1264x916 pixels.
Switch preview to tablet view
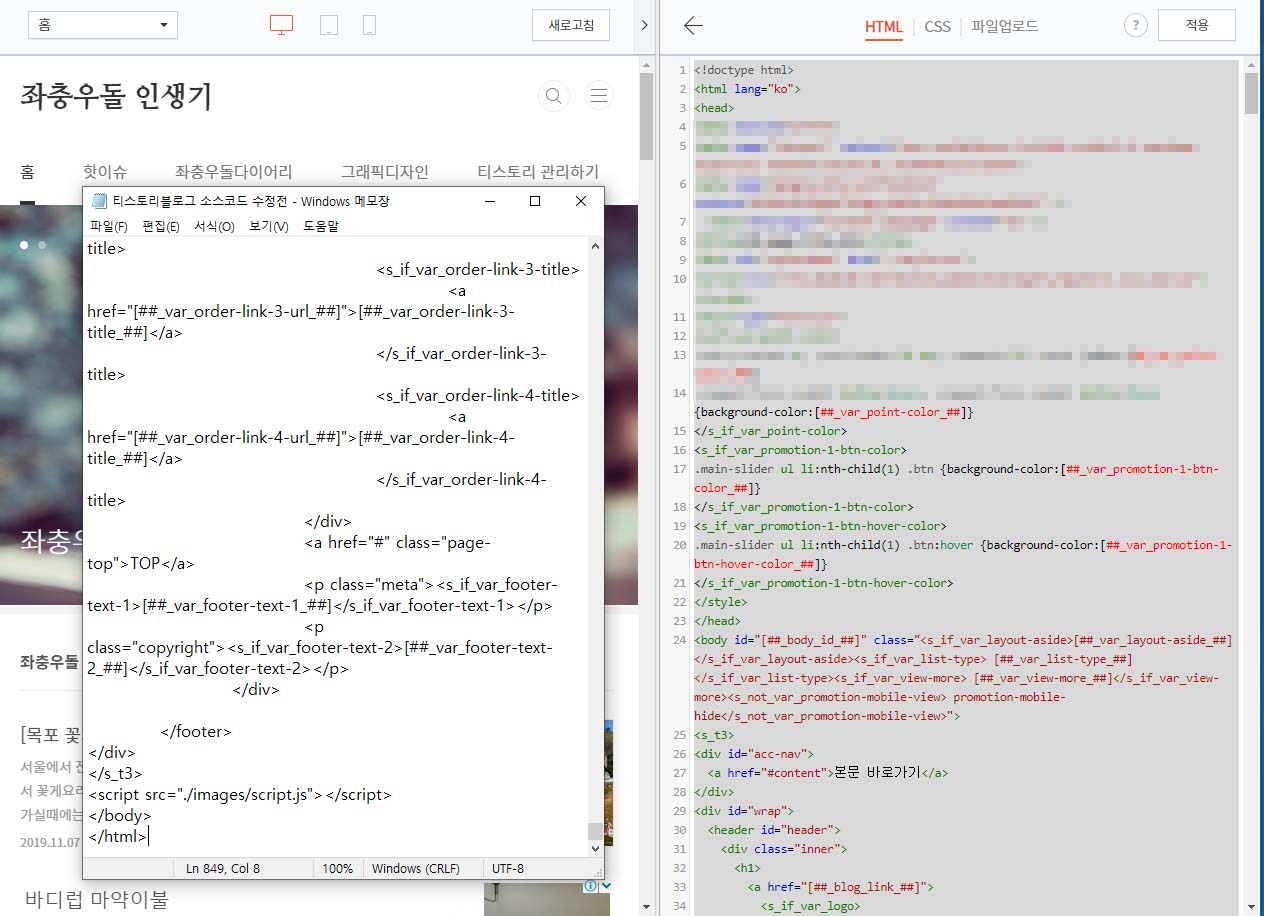329,26
